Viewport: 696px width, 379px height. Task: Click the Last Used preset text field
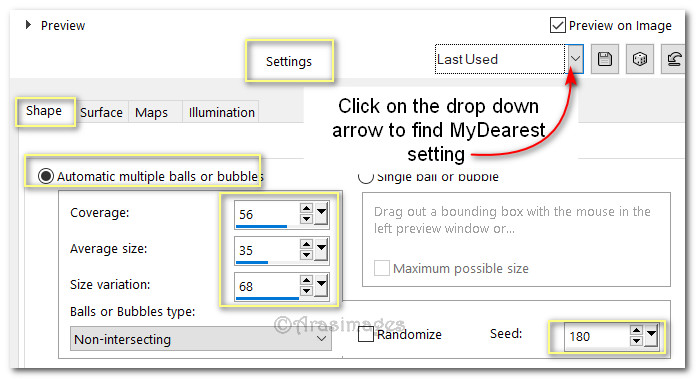tap(500, 59)
